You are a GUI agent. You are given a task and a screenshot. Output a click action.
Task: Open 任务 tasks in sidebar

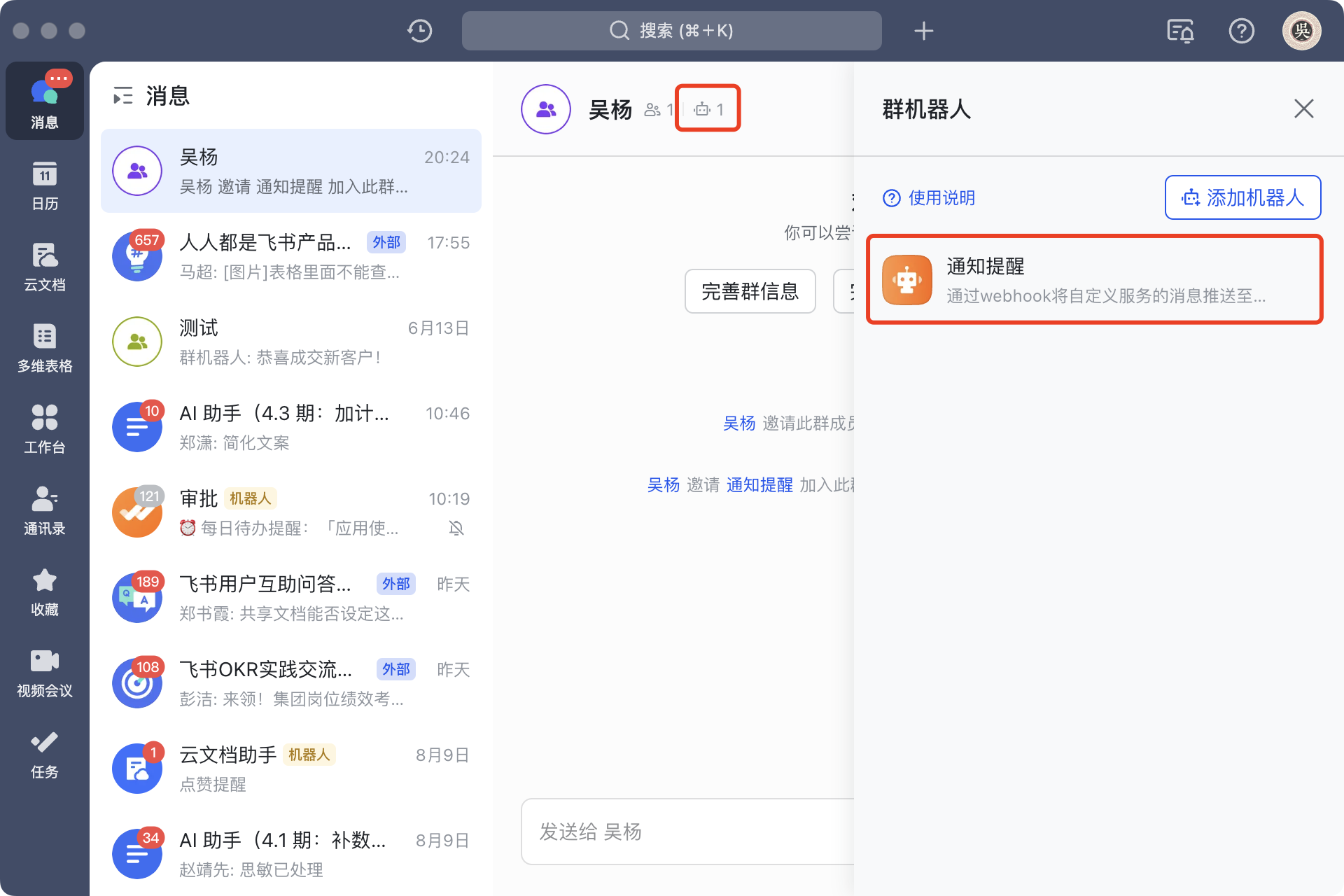tap(45, 753)
